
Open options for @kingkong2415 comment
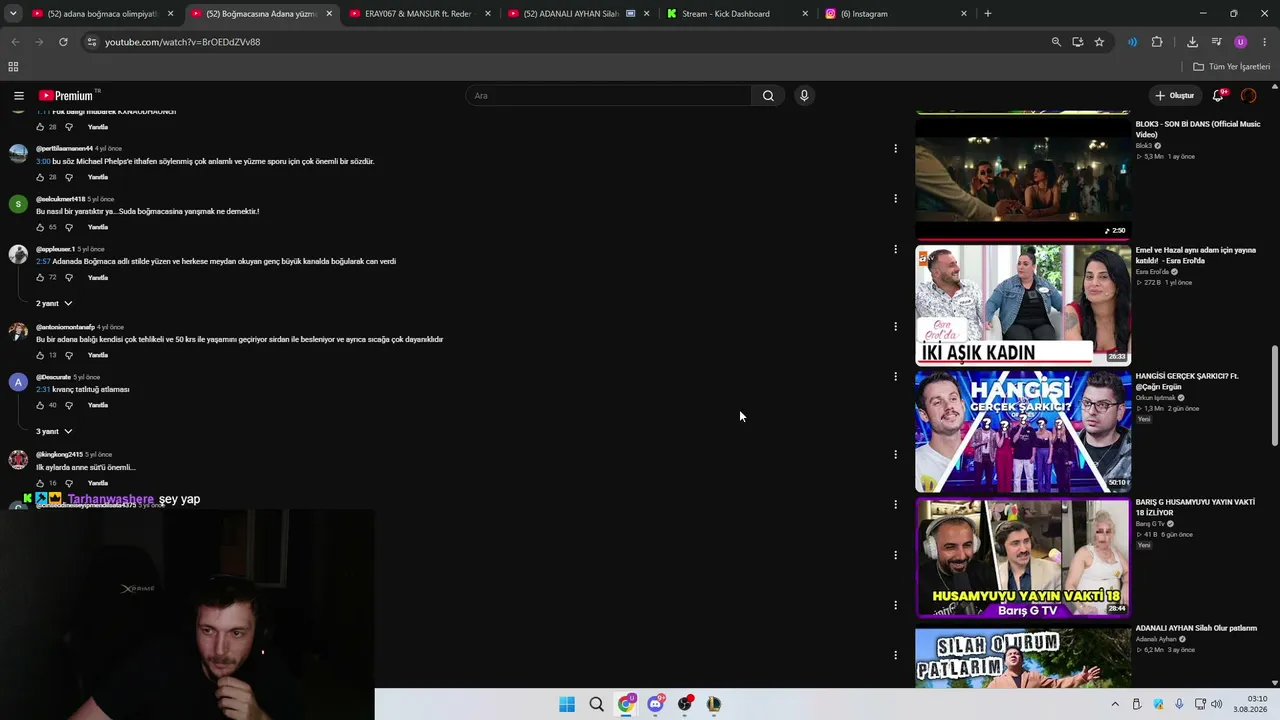pos(895,454)
